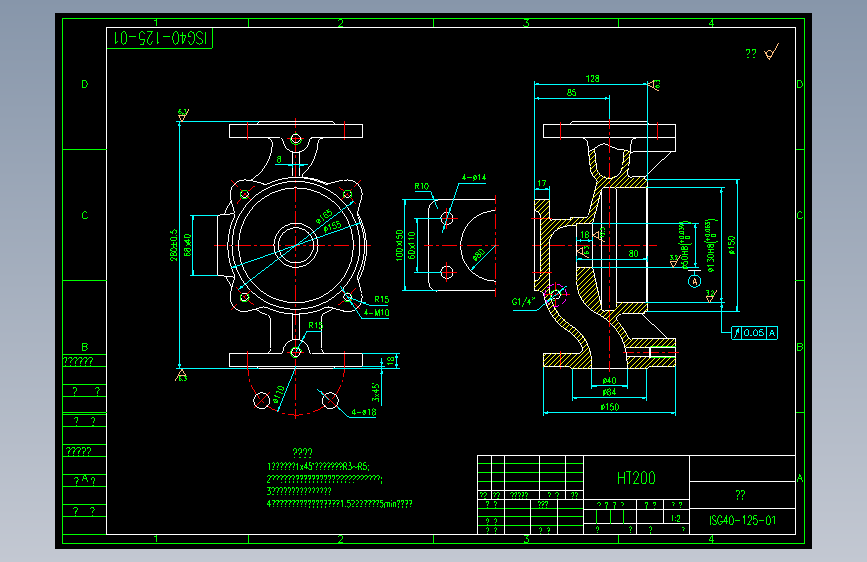Click the ø110 bolt circle dimension
This screenshot has width=867, height=562.
[278, 394]
